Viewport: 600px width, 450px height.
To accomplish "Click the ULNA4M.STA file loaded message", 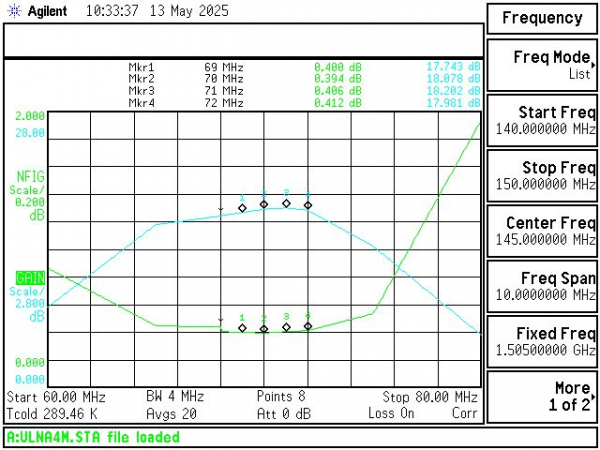I will coord(93,437).
